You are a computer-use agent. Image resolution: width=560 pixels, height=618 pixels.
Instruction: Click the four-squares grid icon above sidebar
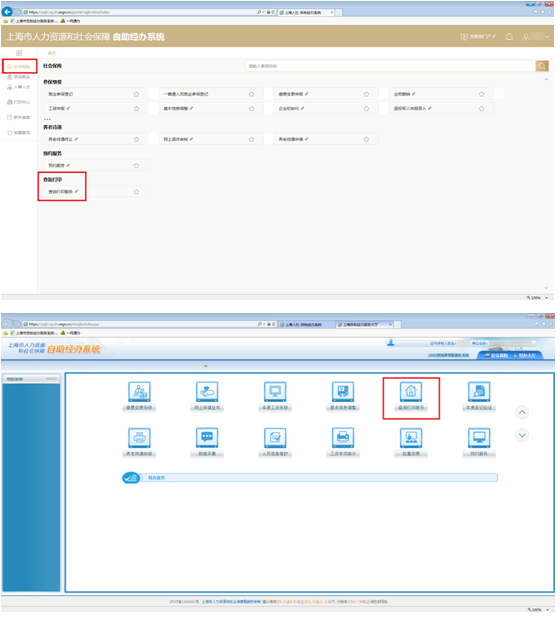19,53
